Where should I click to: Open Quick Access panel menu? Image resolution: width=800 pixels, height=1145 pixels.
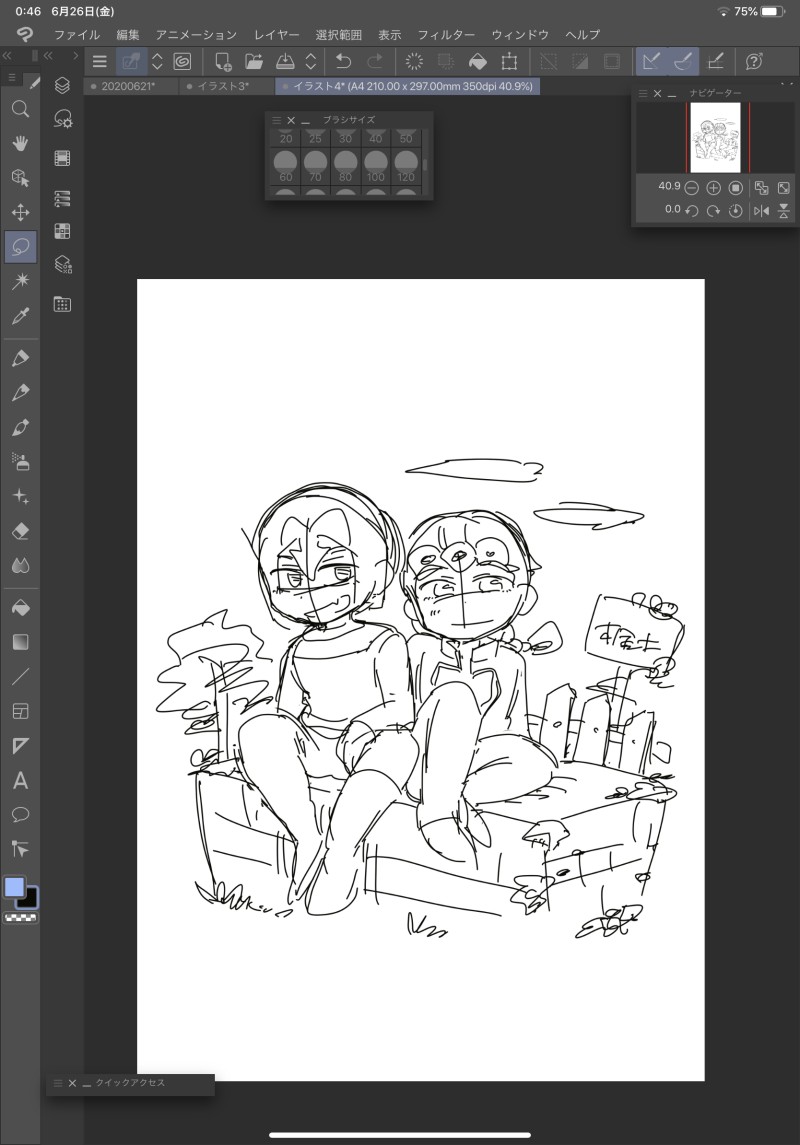click(x=58, y=1083)
